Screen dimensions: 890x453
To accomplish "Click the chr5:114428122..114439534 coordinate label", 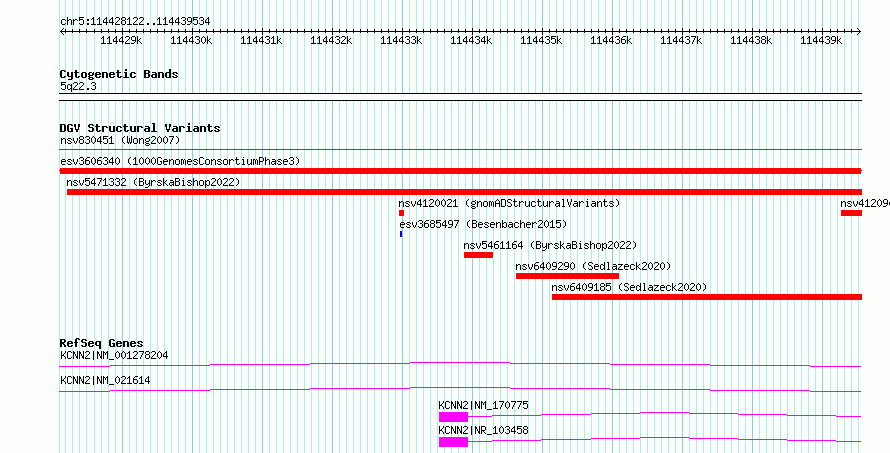I will (135, 22).
